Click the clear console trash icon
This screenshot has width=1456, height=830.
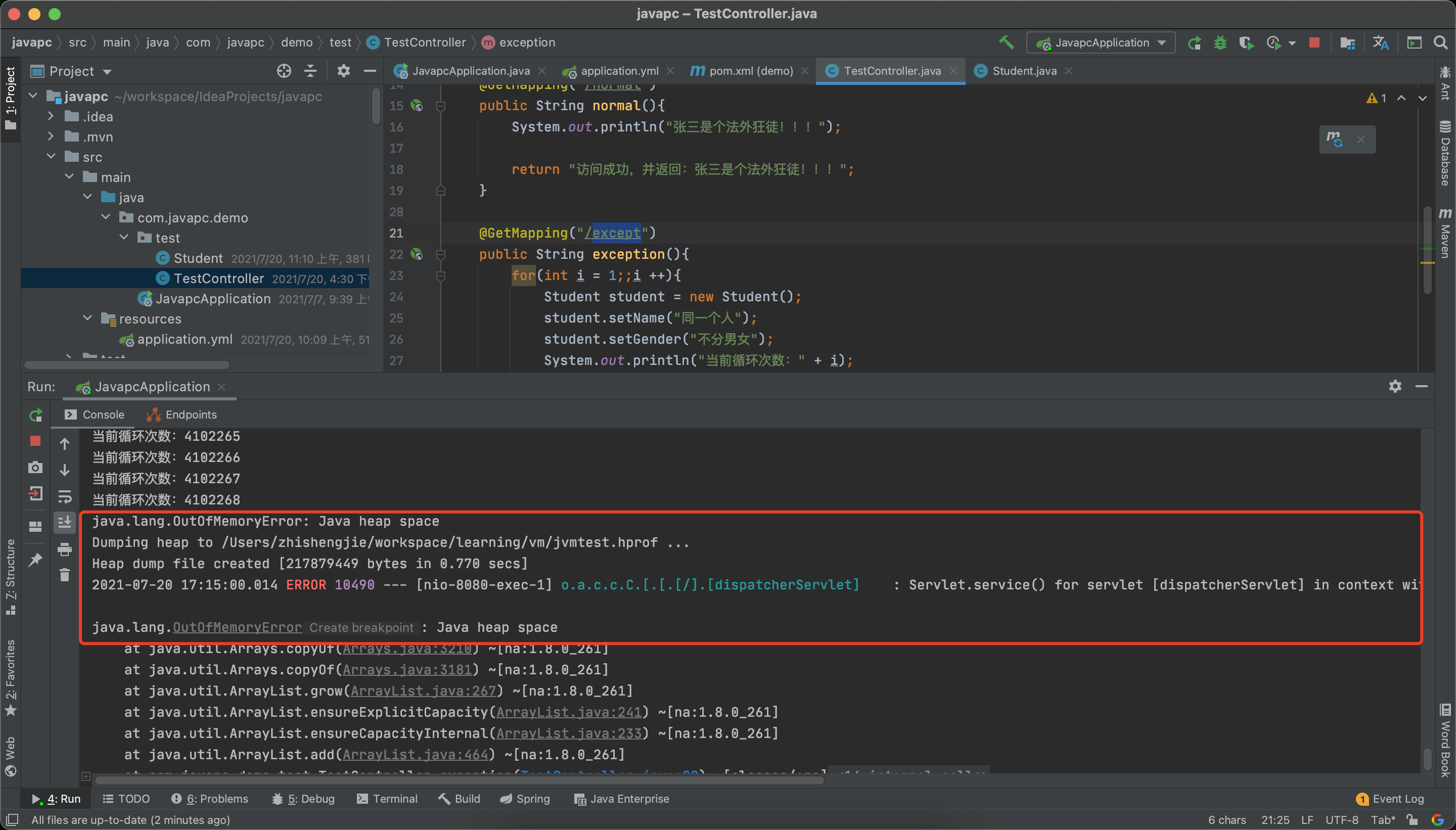[64, 575]
